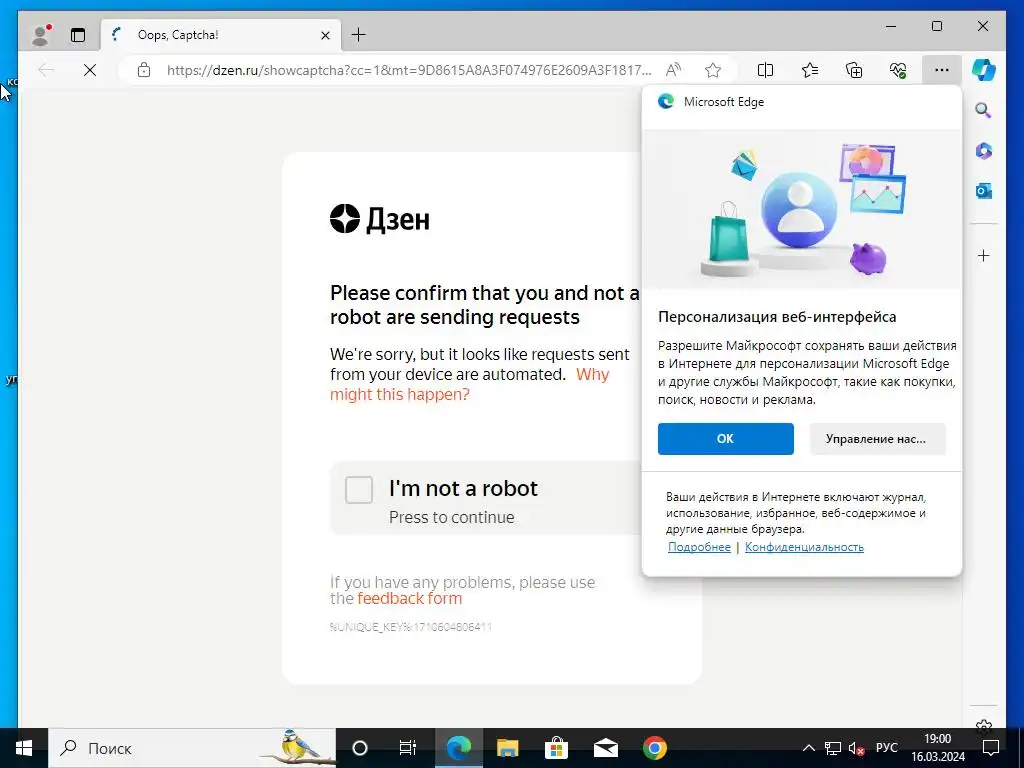The image size is (1024, 768).
Task: Open a new tab with plus button
Action: pyautogui.click(x=359, y=35)
